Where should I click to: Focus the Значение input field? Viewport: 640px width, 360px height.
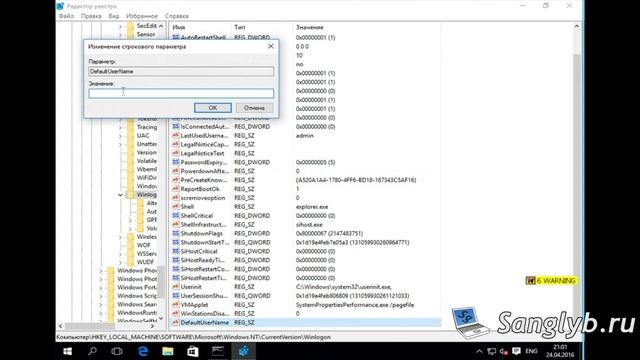tap(181, 93)
